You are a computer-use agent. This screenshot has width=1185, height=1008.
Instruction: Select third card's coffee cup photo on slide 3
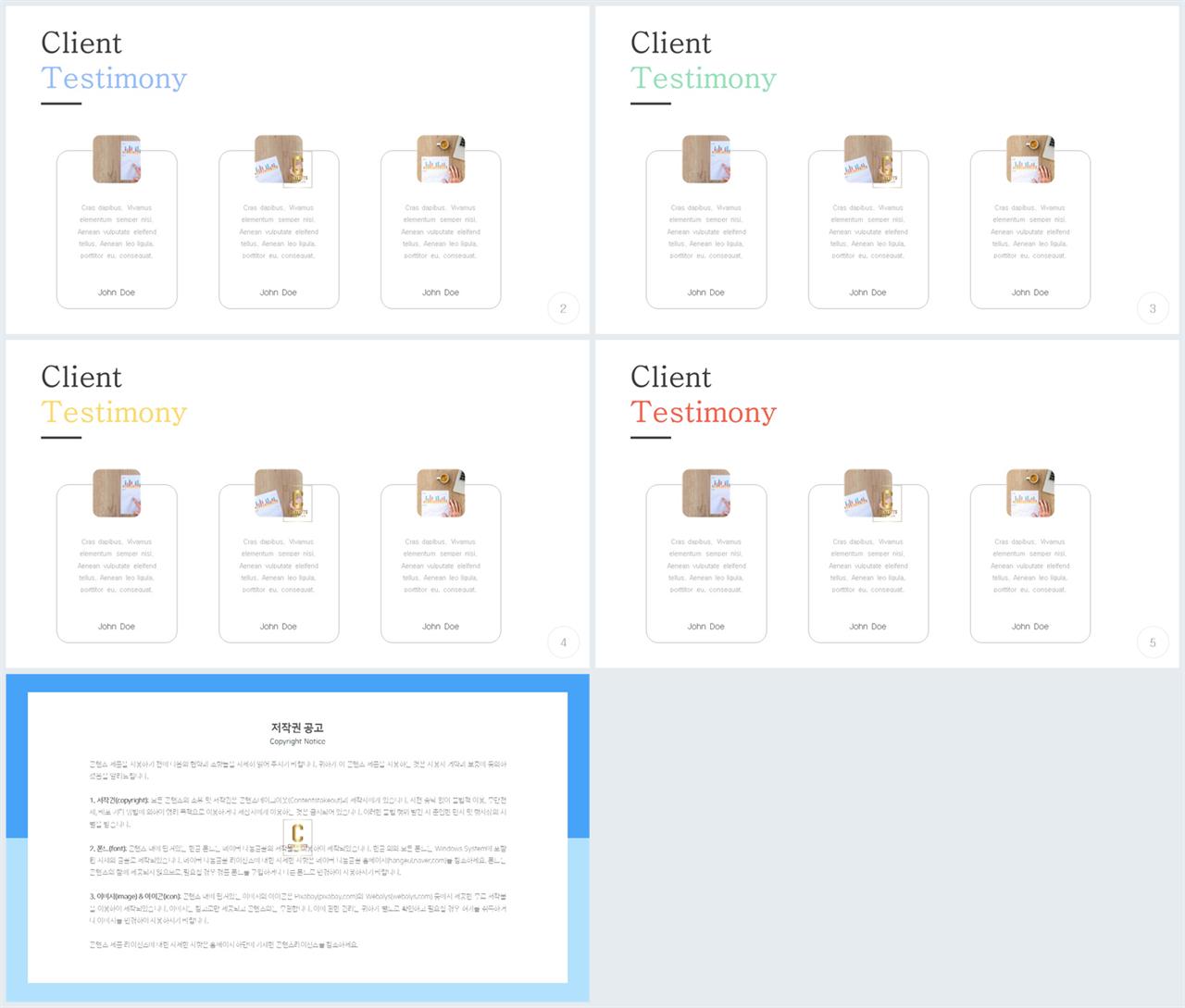1030,159
